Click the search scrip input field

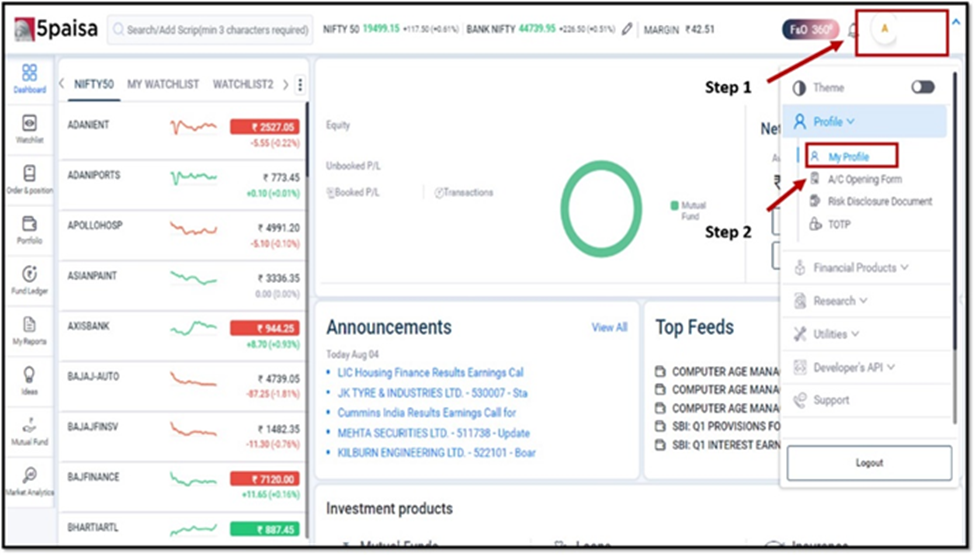[x=210, y=30]
